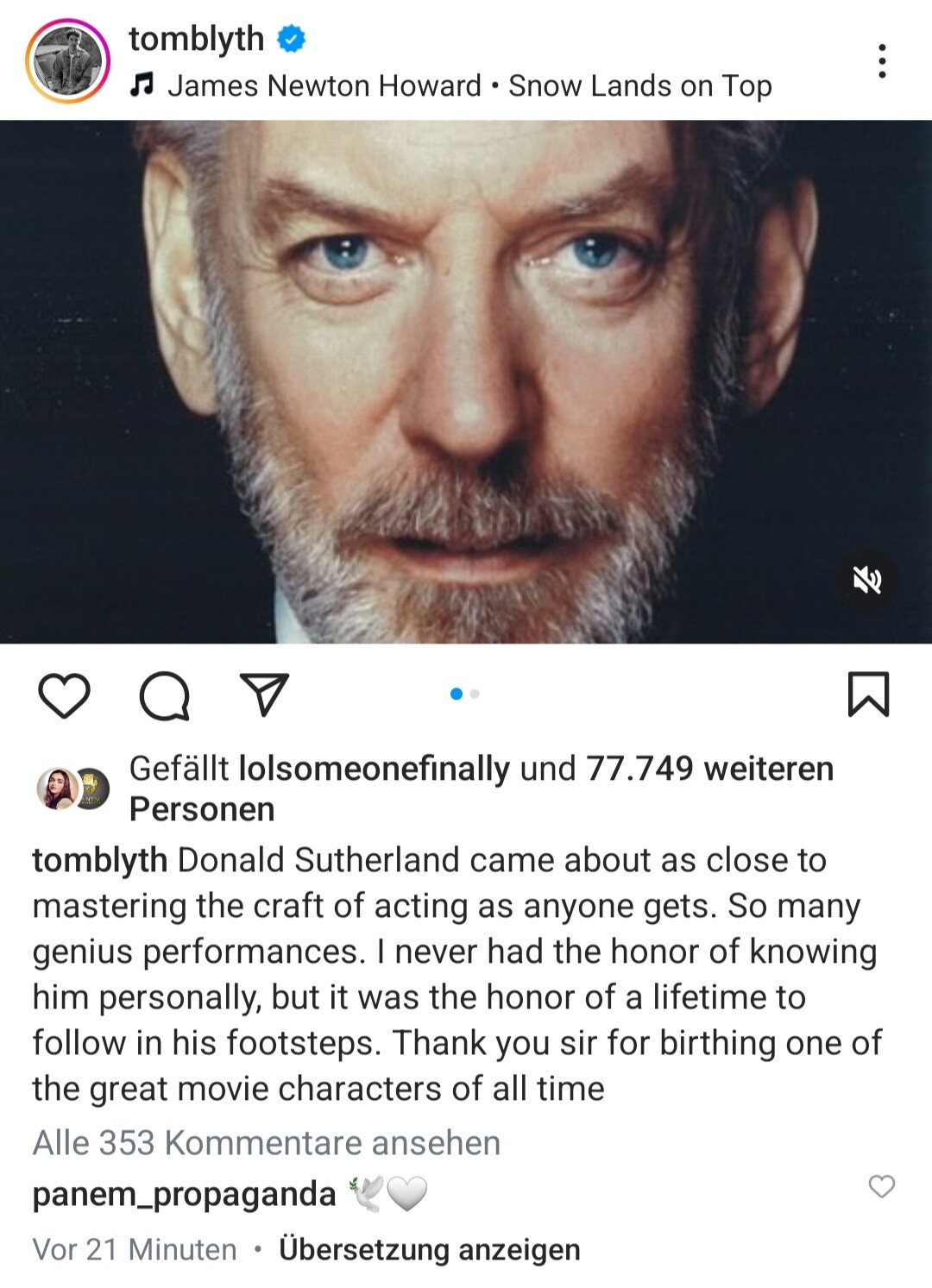932x1288 pixels.
Task: Open the music note audio icon
Action: pyautogui.click(x=142, y=85)
